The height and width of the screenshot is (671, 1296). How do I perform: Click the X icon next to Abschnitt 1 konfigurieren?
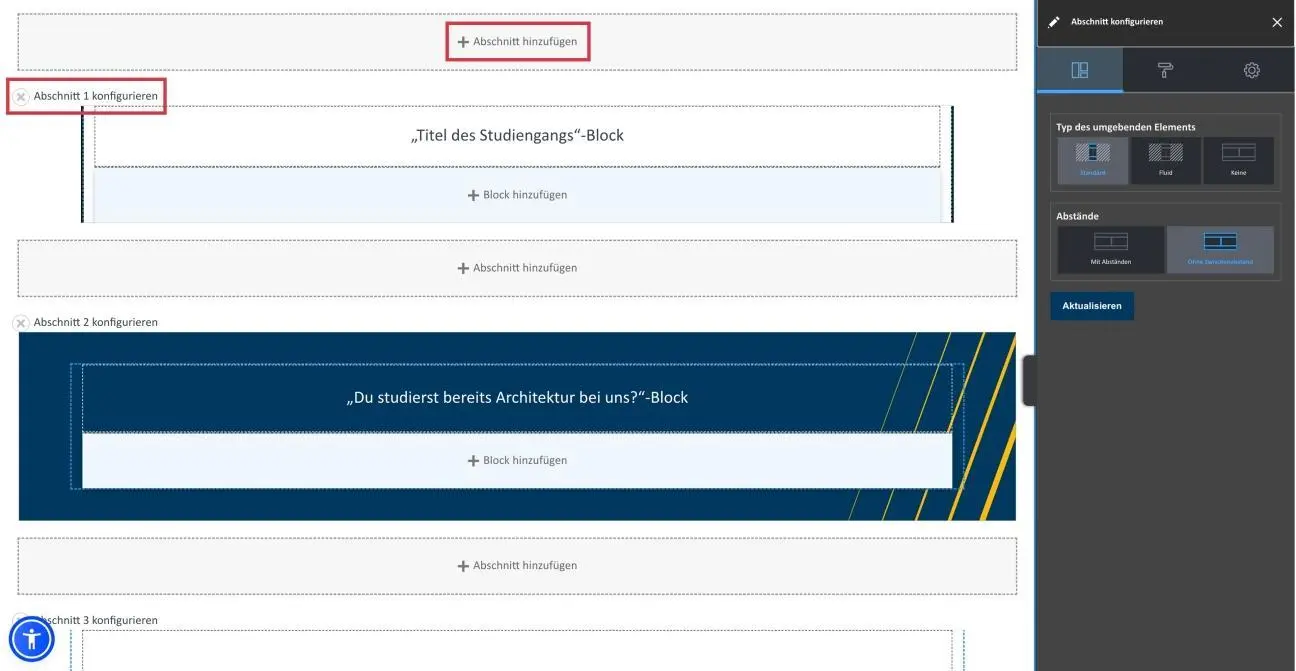[21, 96]
